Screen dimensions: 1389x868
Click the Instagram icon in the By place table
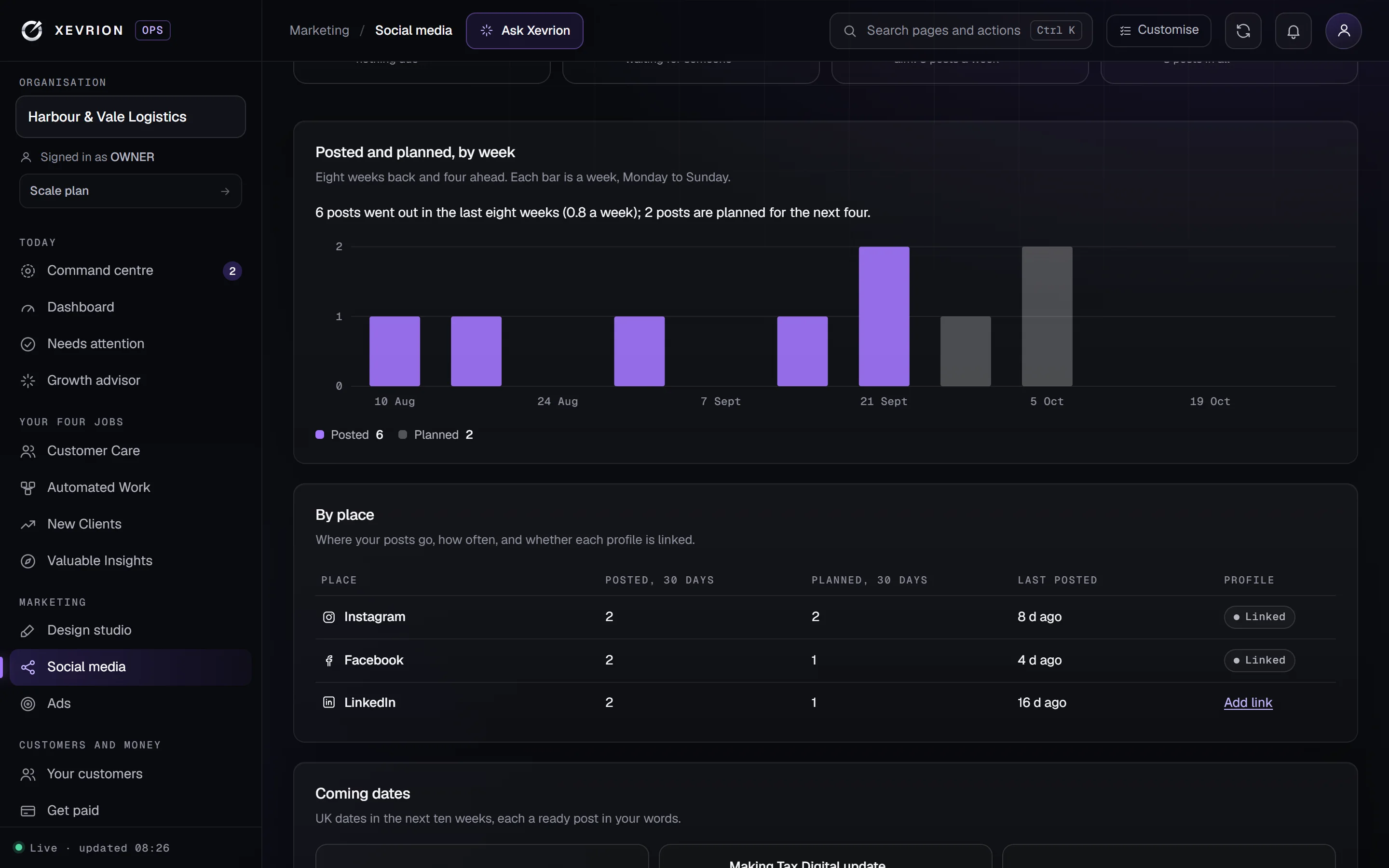pyautogui.click(x=329, y=617)
